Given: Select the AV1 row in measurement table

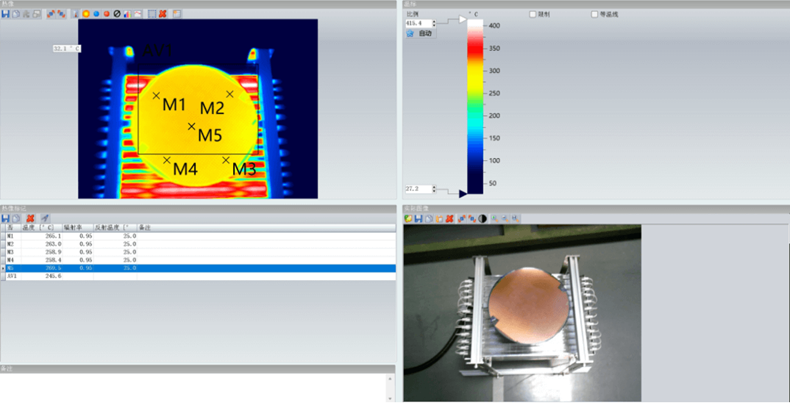Looking at the screenshot, I should (x=60, y=275).
